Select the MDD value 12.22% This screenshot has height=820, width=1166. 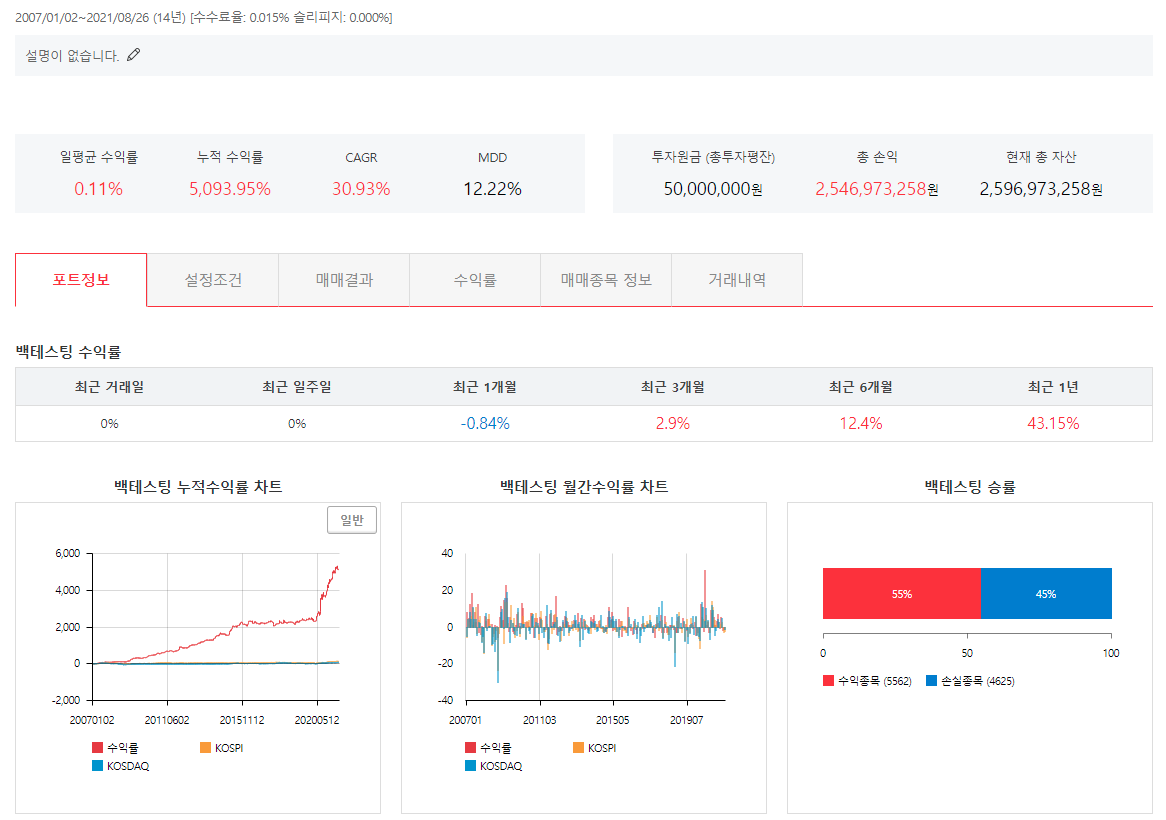[x=492, y=189]
